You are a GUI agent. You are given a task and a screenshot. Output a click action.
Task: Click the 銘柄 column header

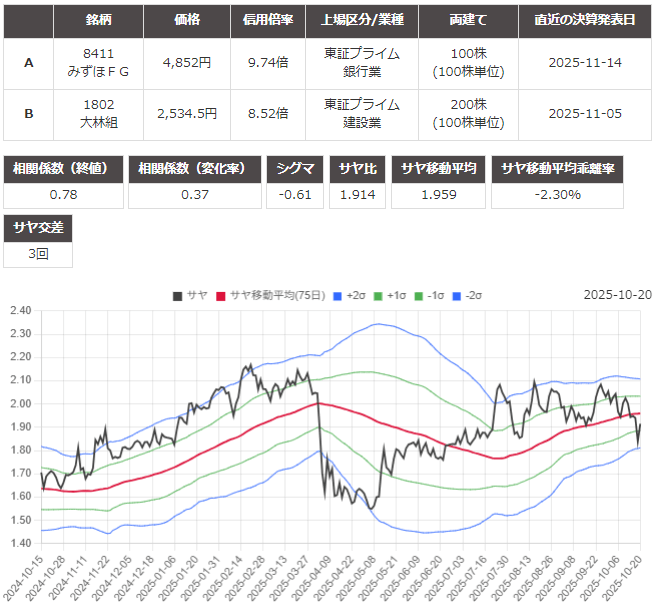pos(98,20)
